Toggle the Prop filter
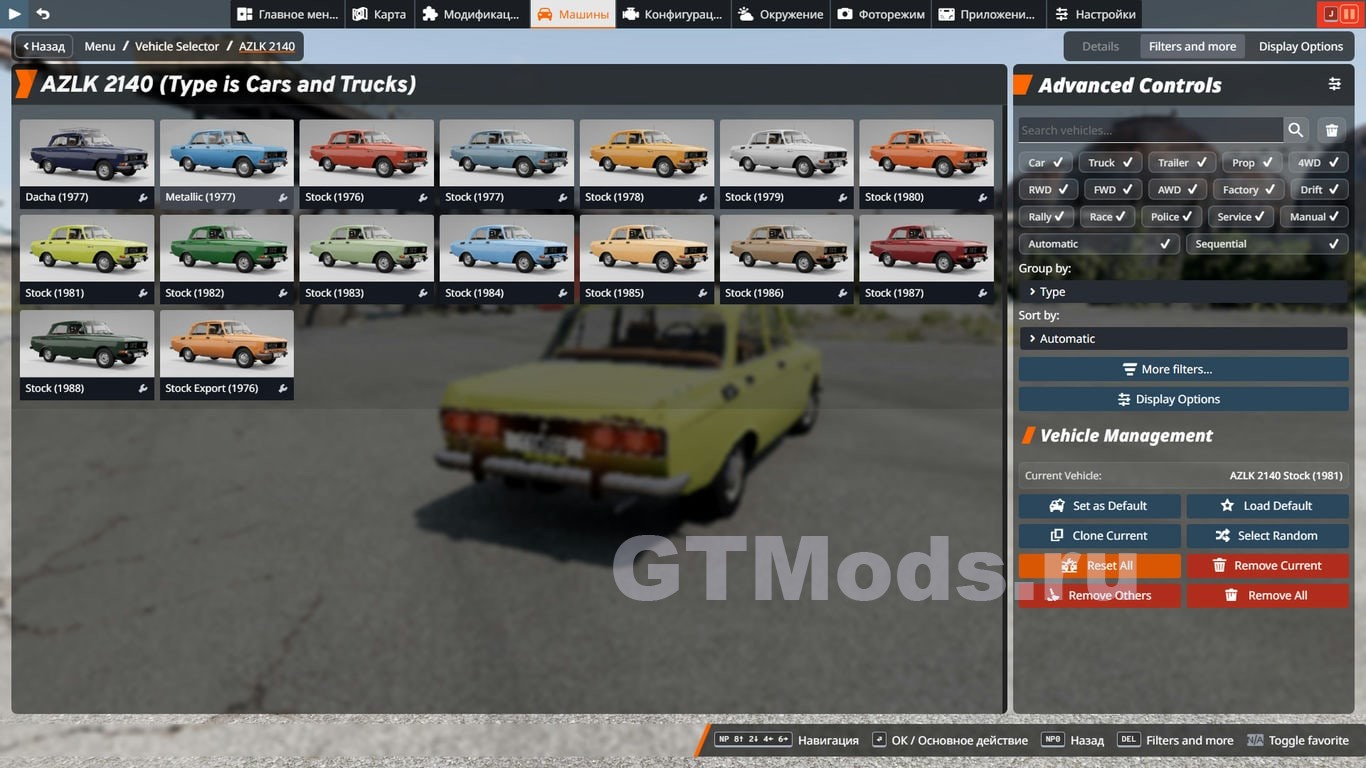Viewport: 1366px width, 768px height. click(1252, 162)
